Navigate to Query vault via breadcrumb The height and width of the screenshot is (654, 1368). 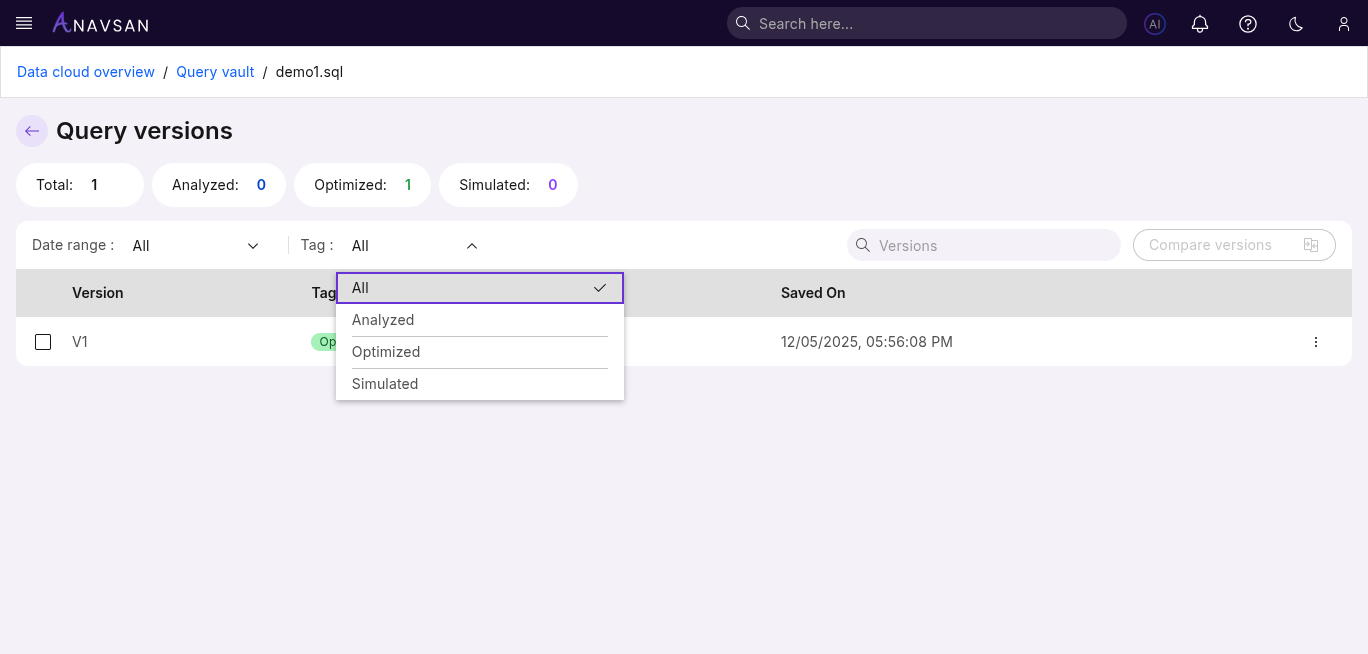point(215,72)
